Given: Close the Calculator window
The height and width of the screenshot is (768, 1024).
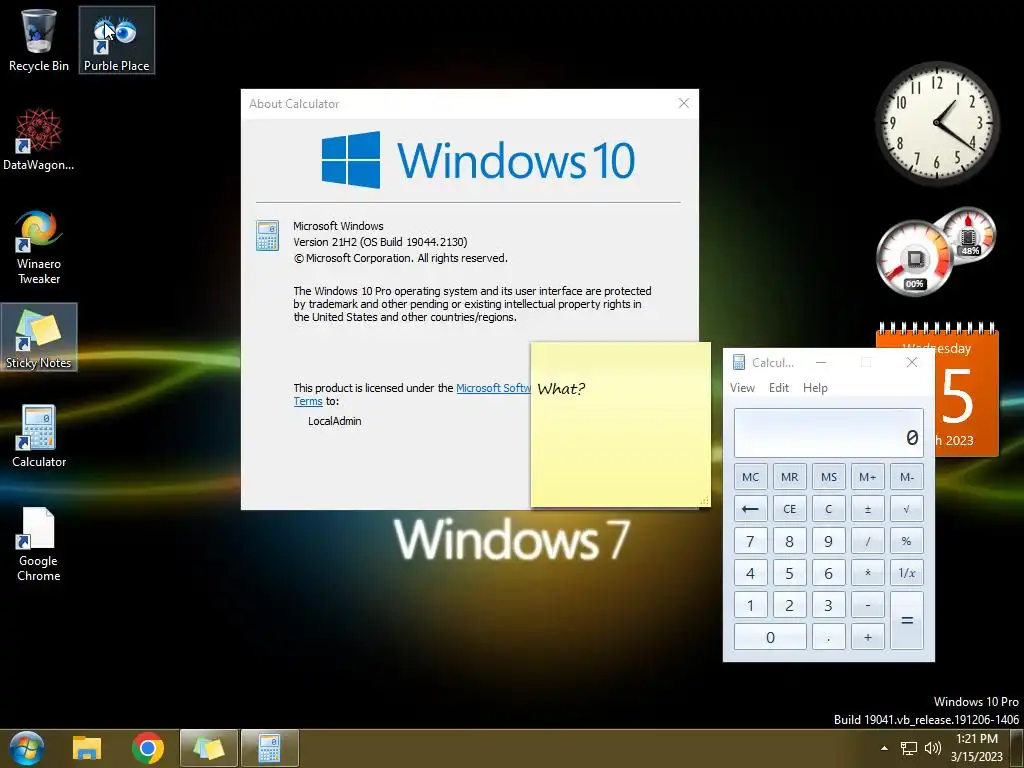Looking at the screenshot, I should pyautogui.click(x=912, y=362).
